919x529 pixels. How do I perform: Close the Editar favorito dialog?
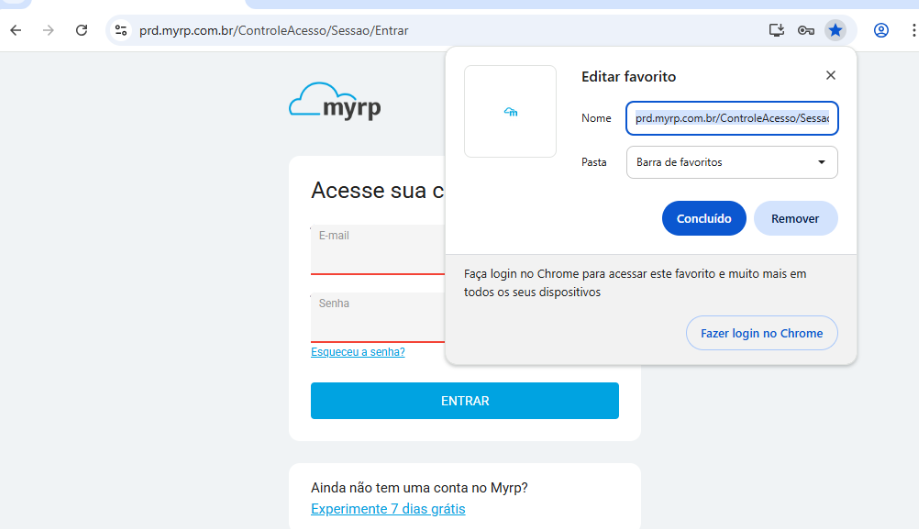point(830,75)
